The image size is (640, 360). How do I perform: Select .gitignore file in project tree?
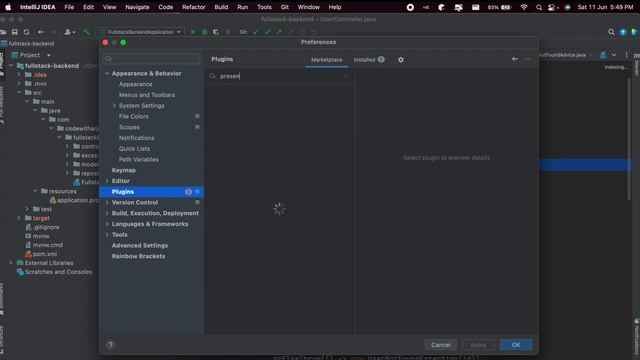46,227
